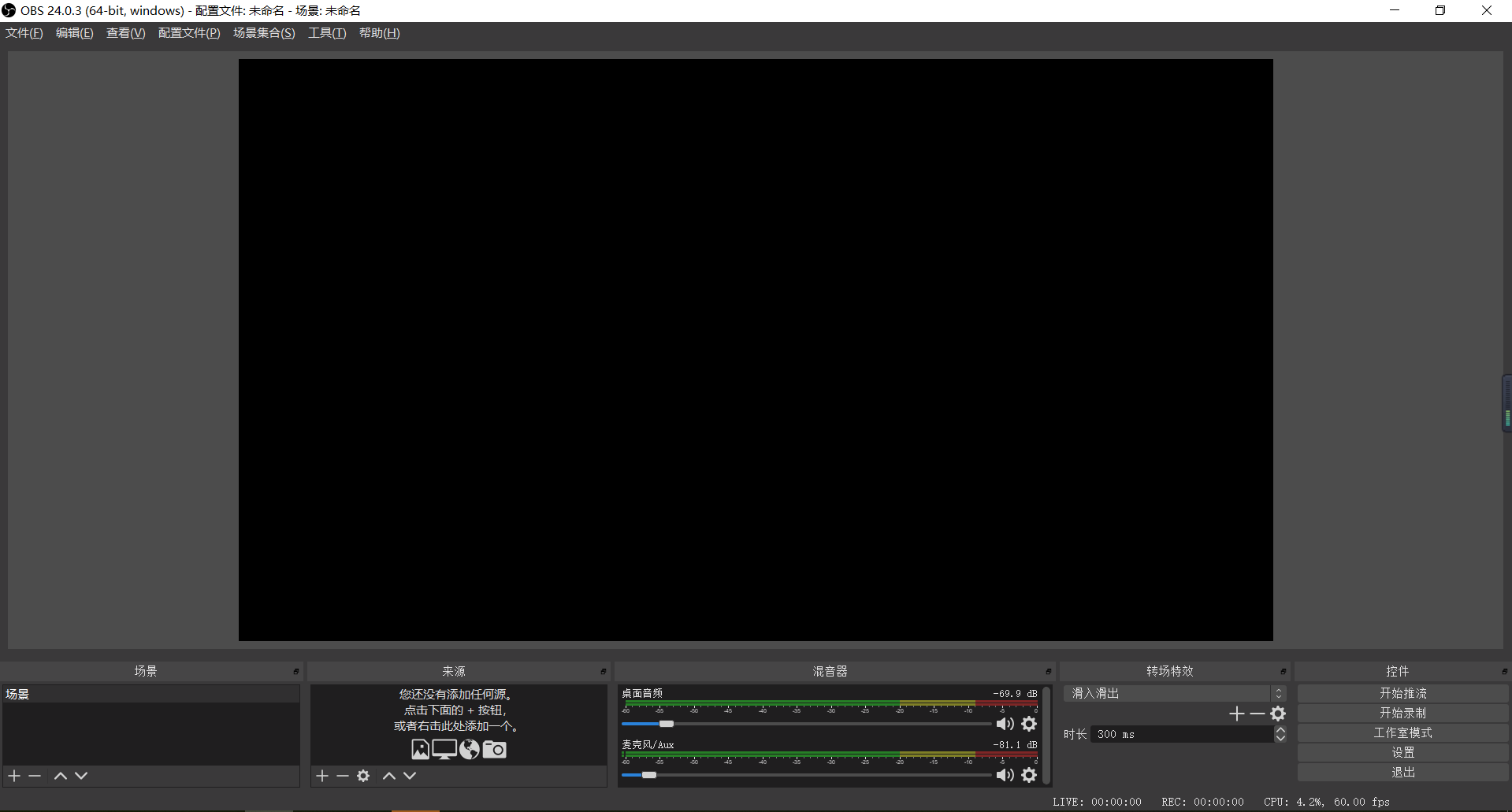Click 退出 to exit OBS

click(x=1403, y=773)
